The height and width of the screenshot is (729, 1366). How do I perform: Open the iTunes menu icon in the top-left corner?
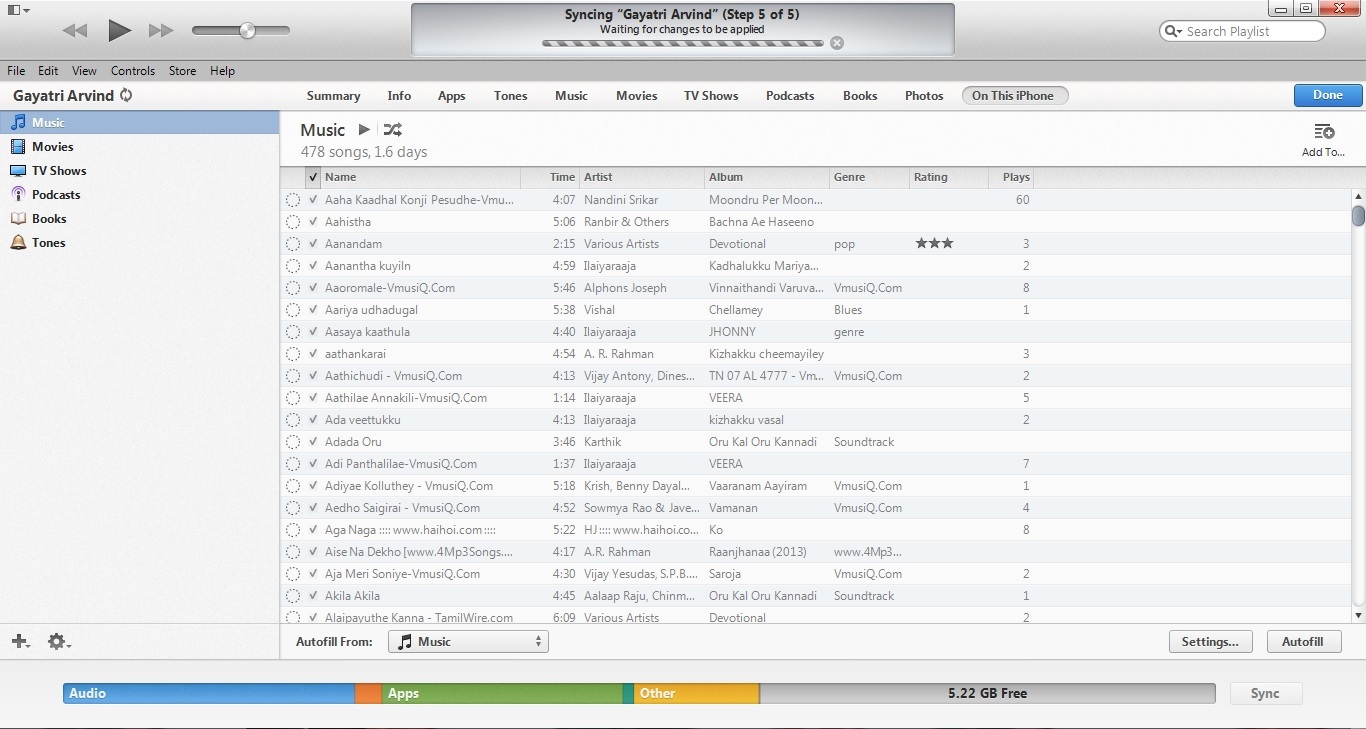click(18, 9)
